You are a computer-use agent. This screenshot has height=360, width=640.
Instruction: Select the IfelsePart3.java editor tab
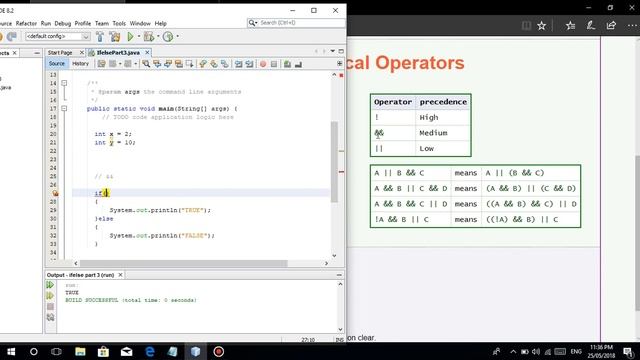click(x=118, y=53)
